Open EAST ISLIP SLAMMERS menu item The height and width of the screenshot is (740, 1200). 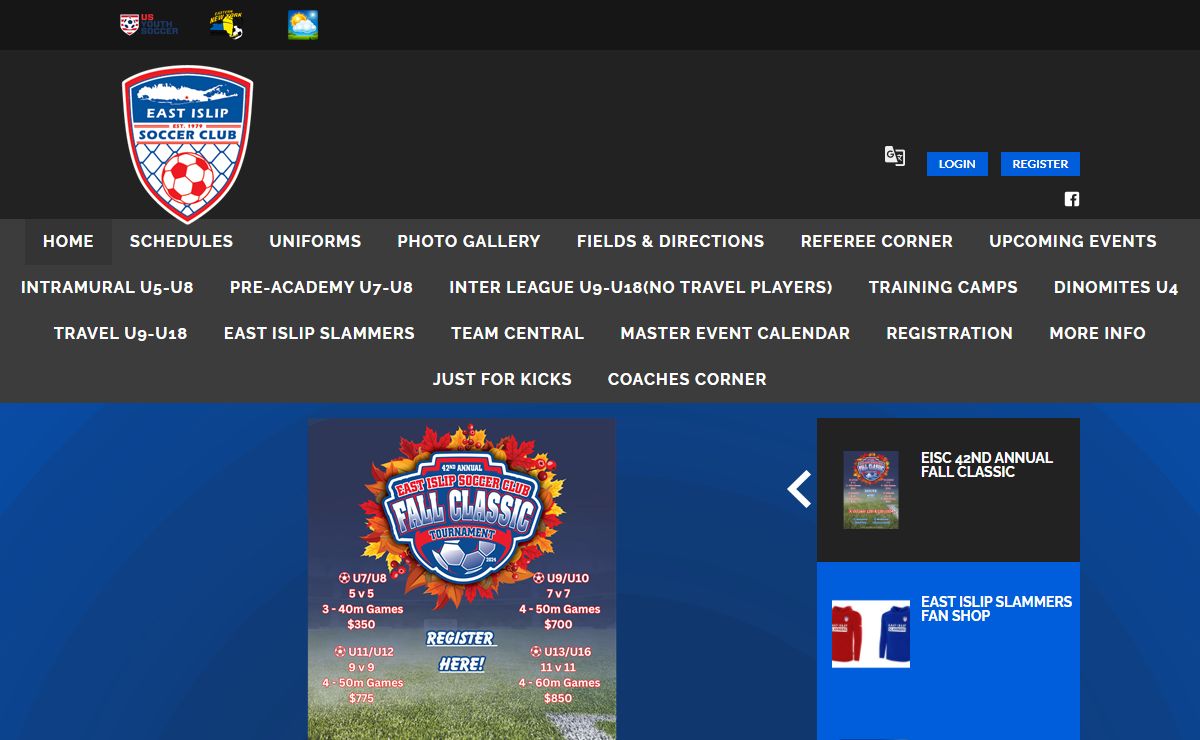pos(319,333)
